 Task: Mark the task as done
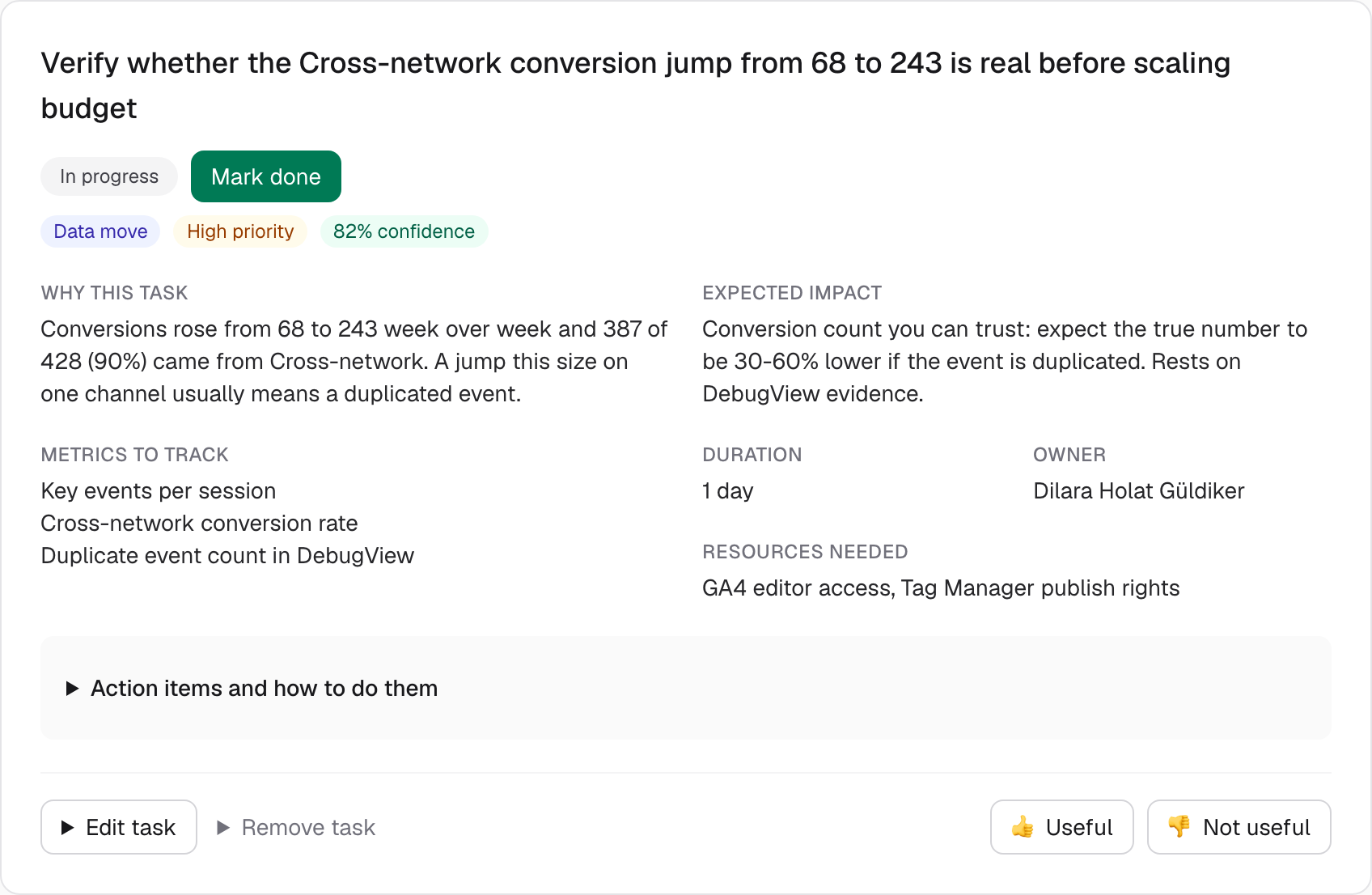tap(266, 176)
